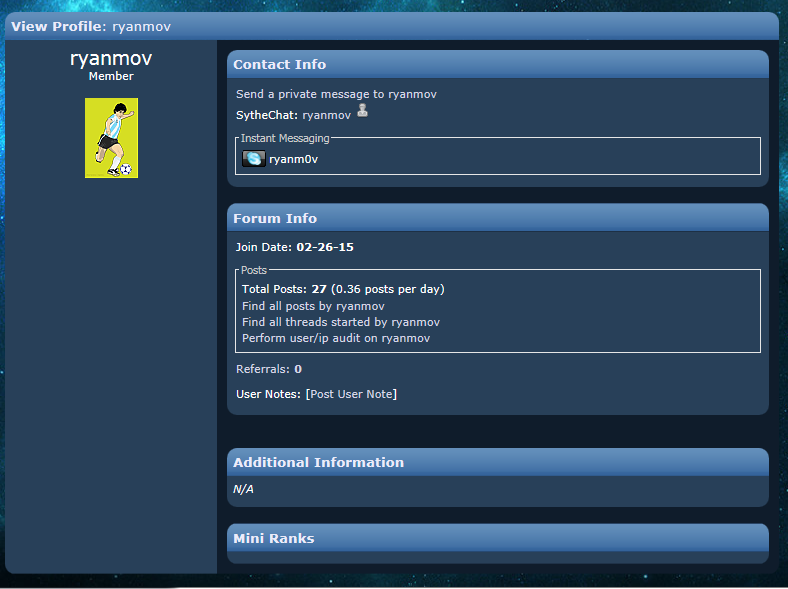Click the Forum Info section header
Viewport: 788px width, 589px height.
pyautogui.click(x=498, y=218)
